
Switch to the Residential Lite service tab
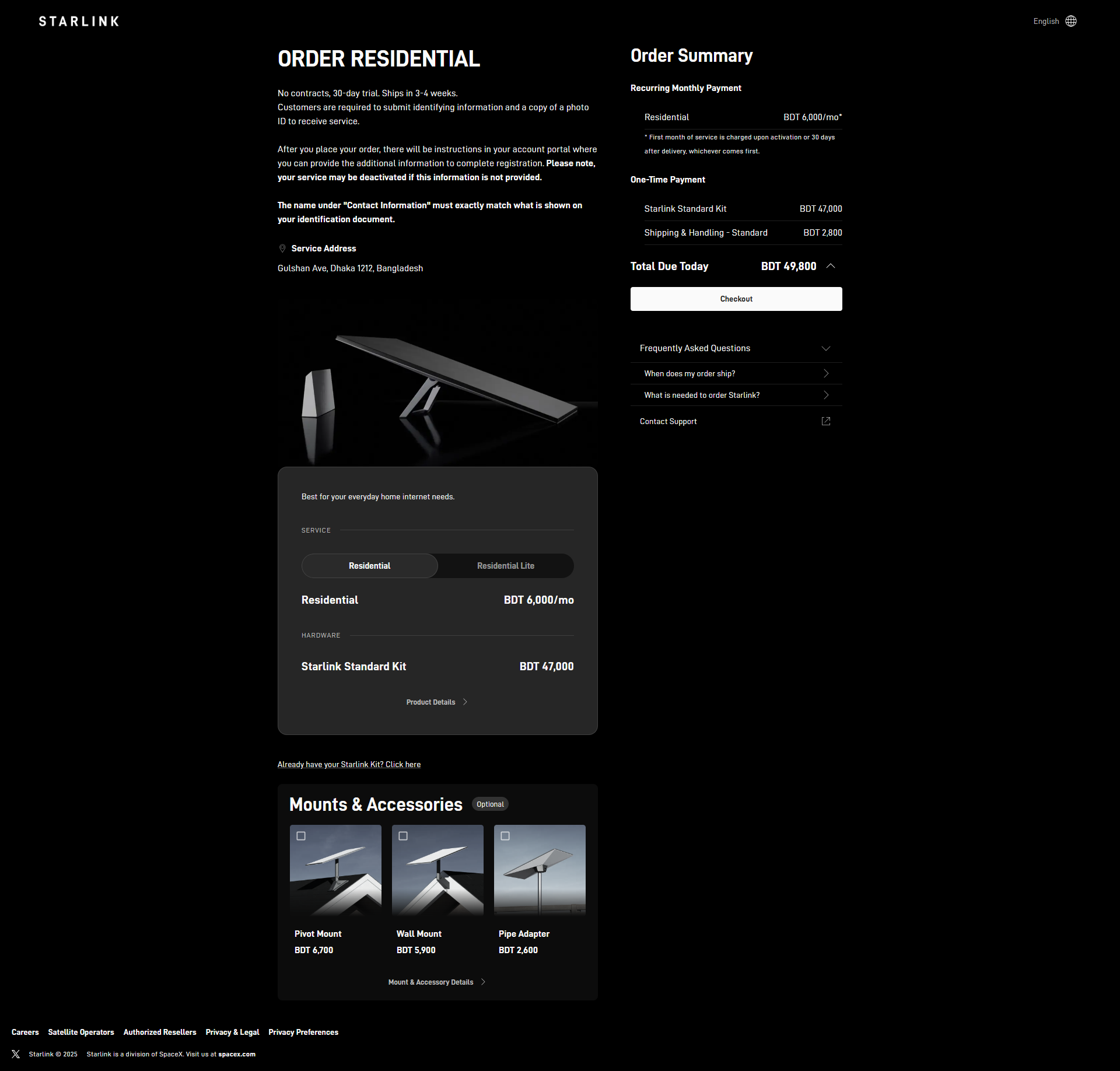(x=505, y=566)
